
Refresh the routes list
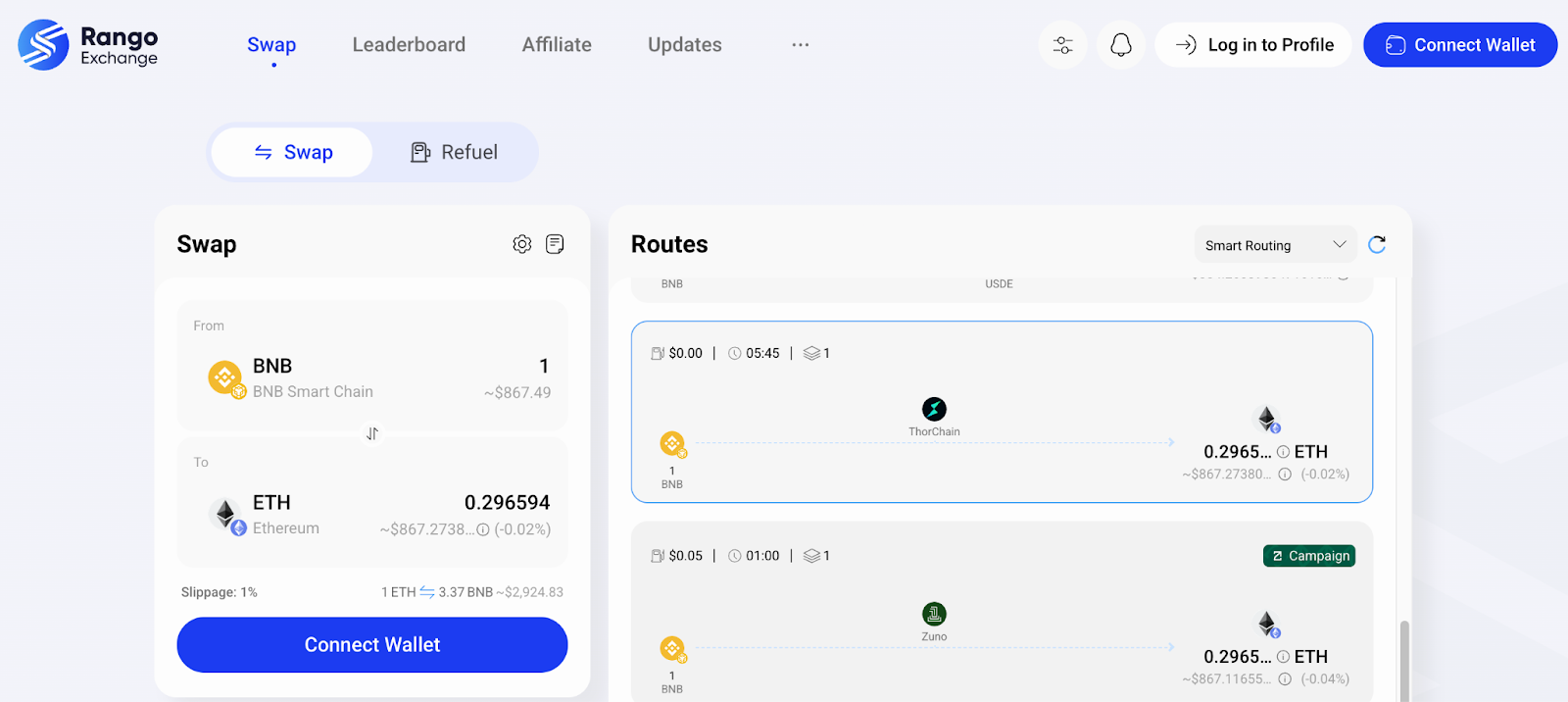1377,244
